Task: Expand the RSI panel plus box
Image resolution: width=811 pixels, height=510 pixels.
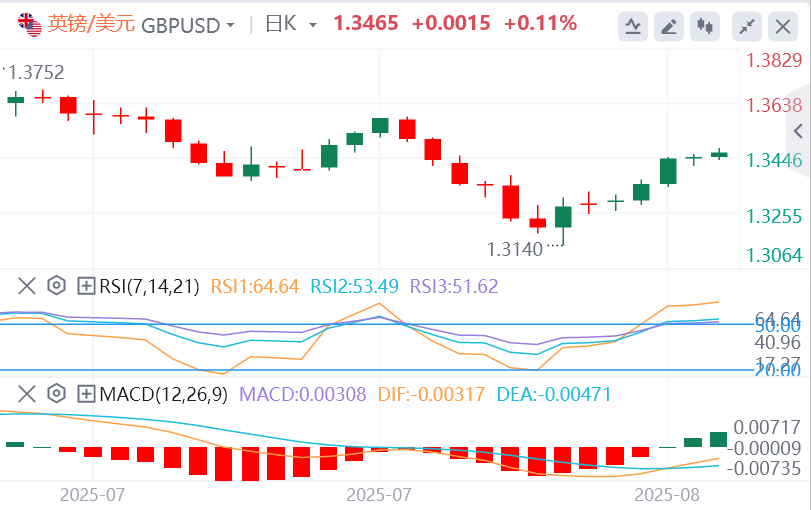Action: [86, 286]
